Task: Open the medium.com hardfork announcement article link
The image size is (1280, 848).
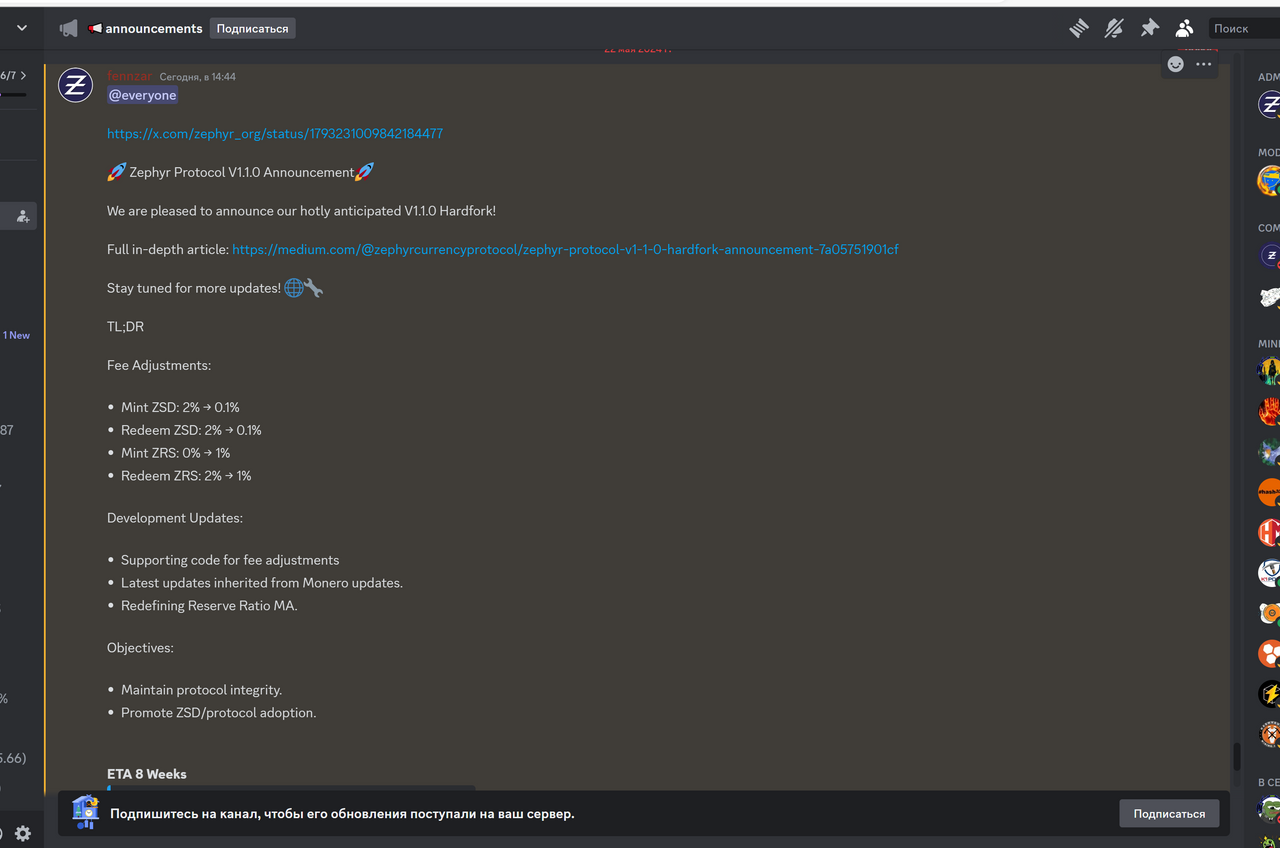Action: click(565, 250)
